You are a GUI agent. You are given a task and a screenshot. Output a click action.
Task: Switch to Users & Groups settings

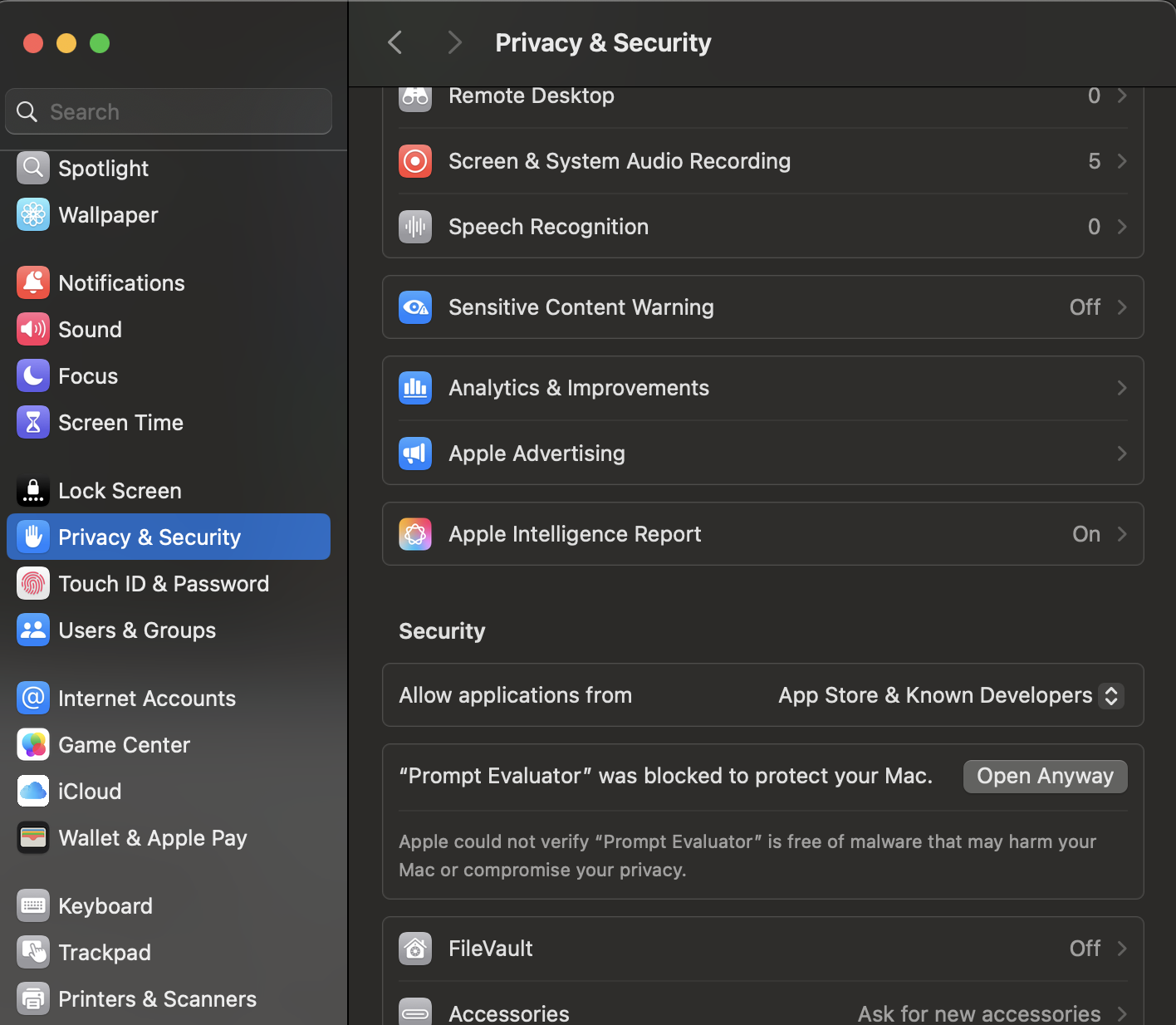pos(137,630)
